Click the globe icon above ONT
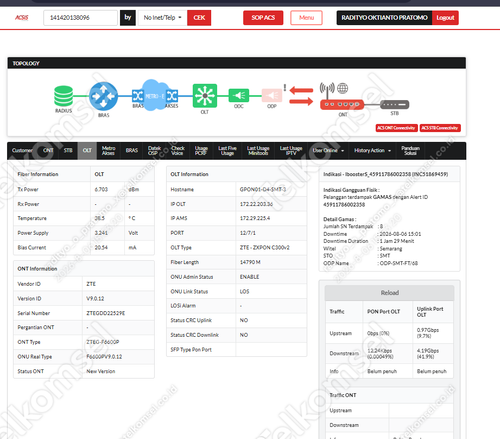 pyautogui.click(x=342, y=88)
